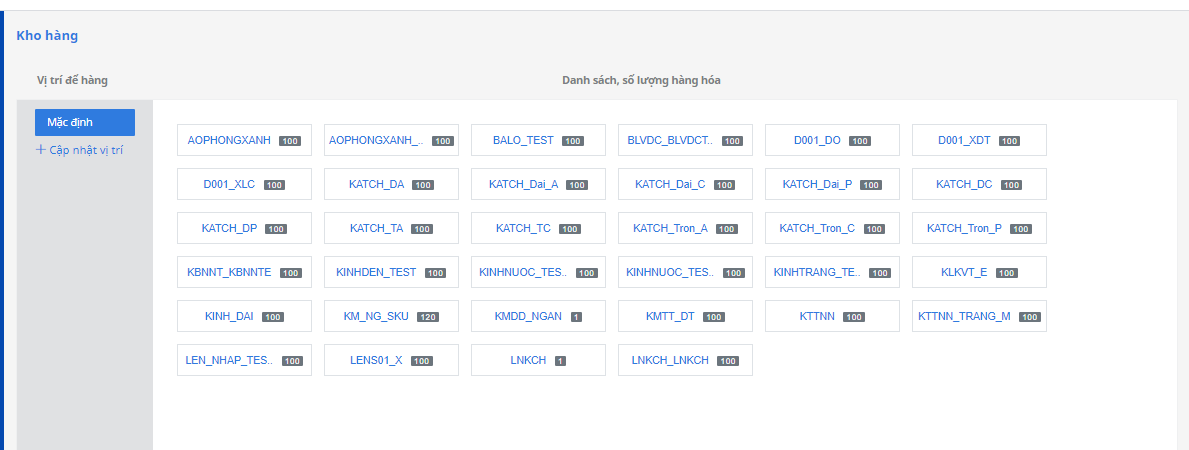
Task: Click the KATCH_Tron_A product link
Action: pyautogui.click(x=670, y=228)
